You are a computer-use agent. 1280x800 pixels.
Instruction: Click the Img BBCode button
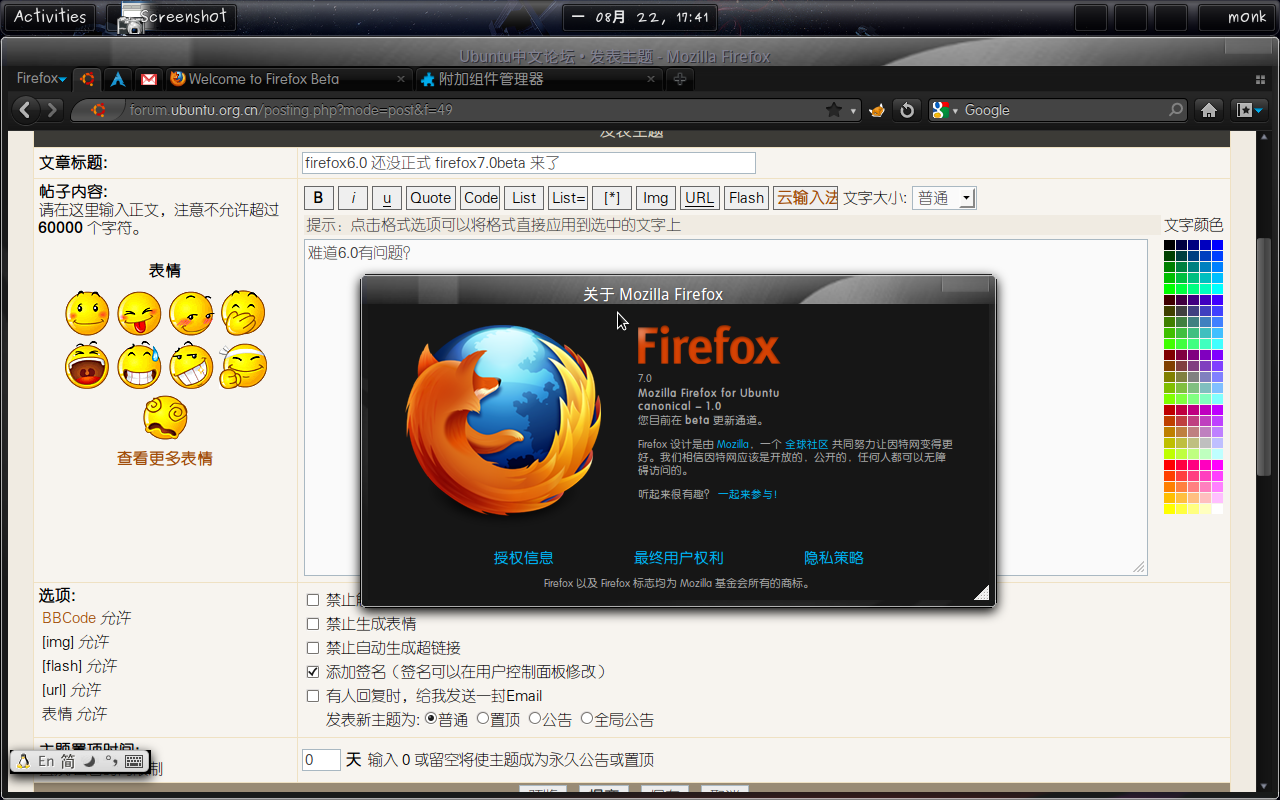point(655,198)
